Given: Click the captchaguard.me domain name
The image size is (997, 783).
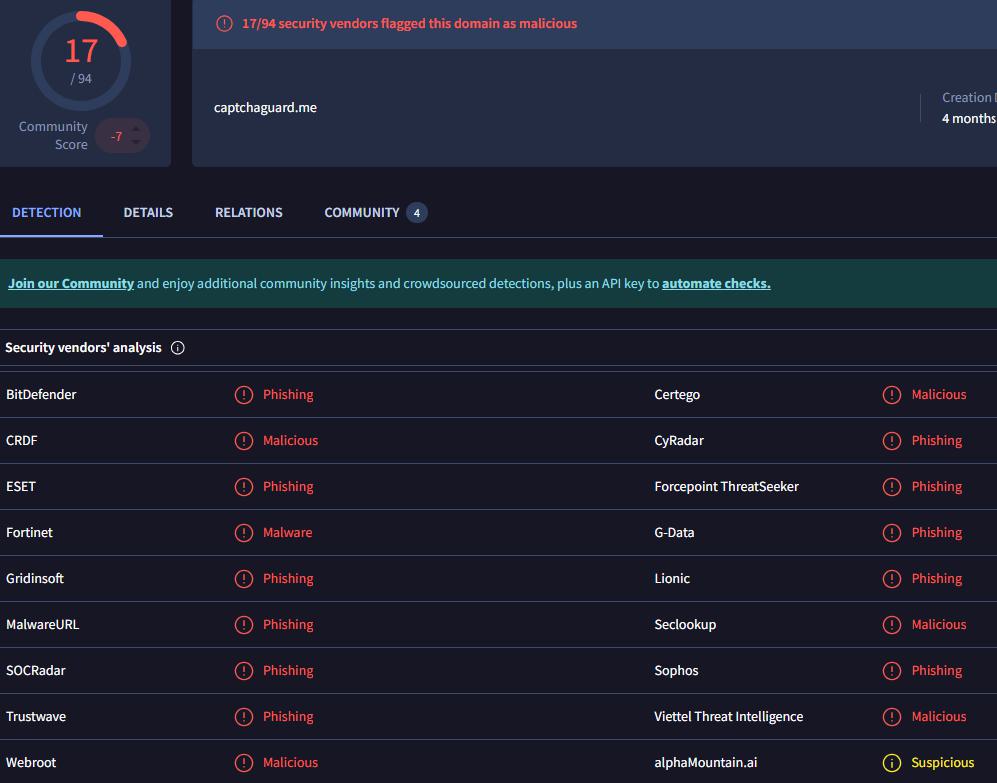Looking at the screenshot, I should [265, 108].
